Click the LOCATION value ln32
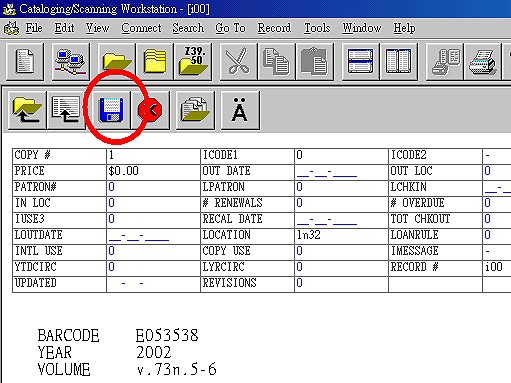The height and width of the screenshot is (383, 511). 341,236
